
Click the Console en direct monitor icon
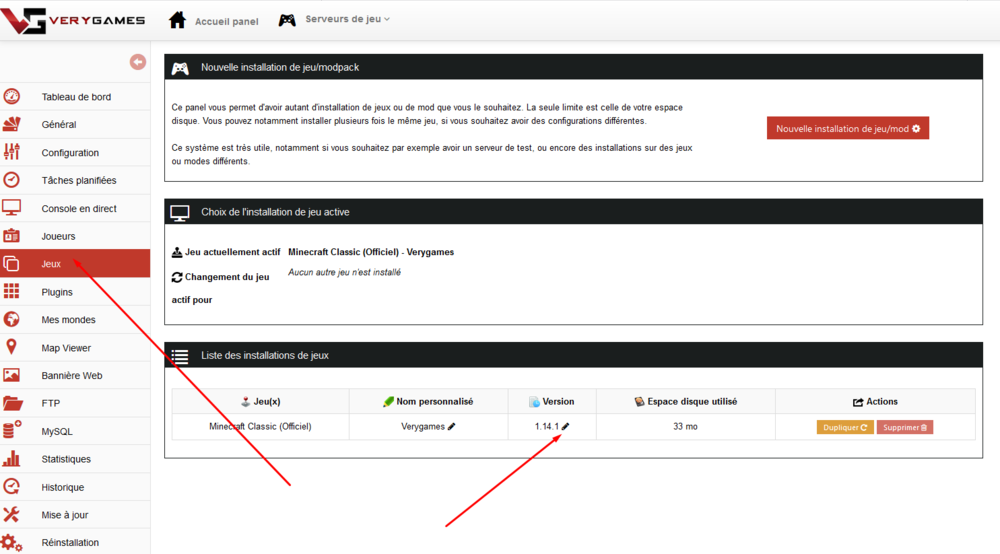(12, 208)
